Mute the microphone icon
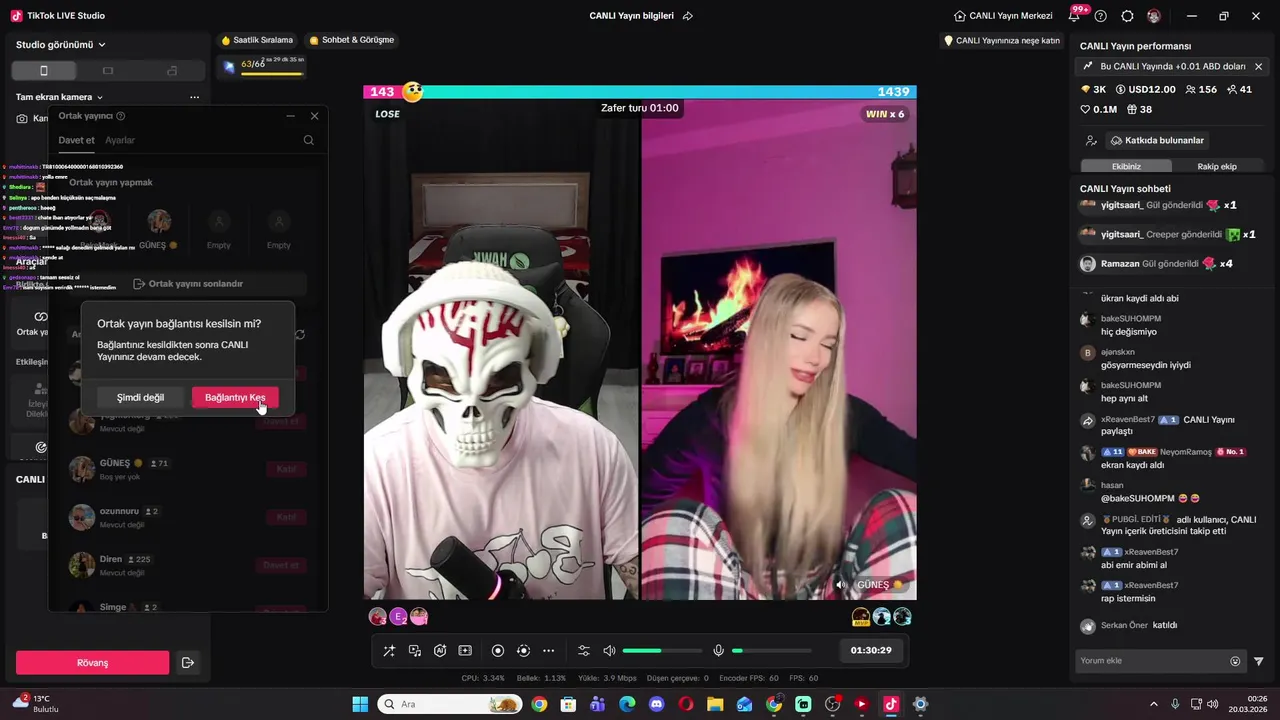1280x720 pixels. point(718,650)
